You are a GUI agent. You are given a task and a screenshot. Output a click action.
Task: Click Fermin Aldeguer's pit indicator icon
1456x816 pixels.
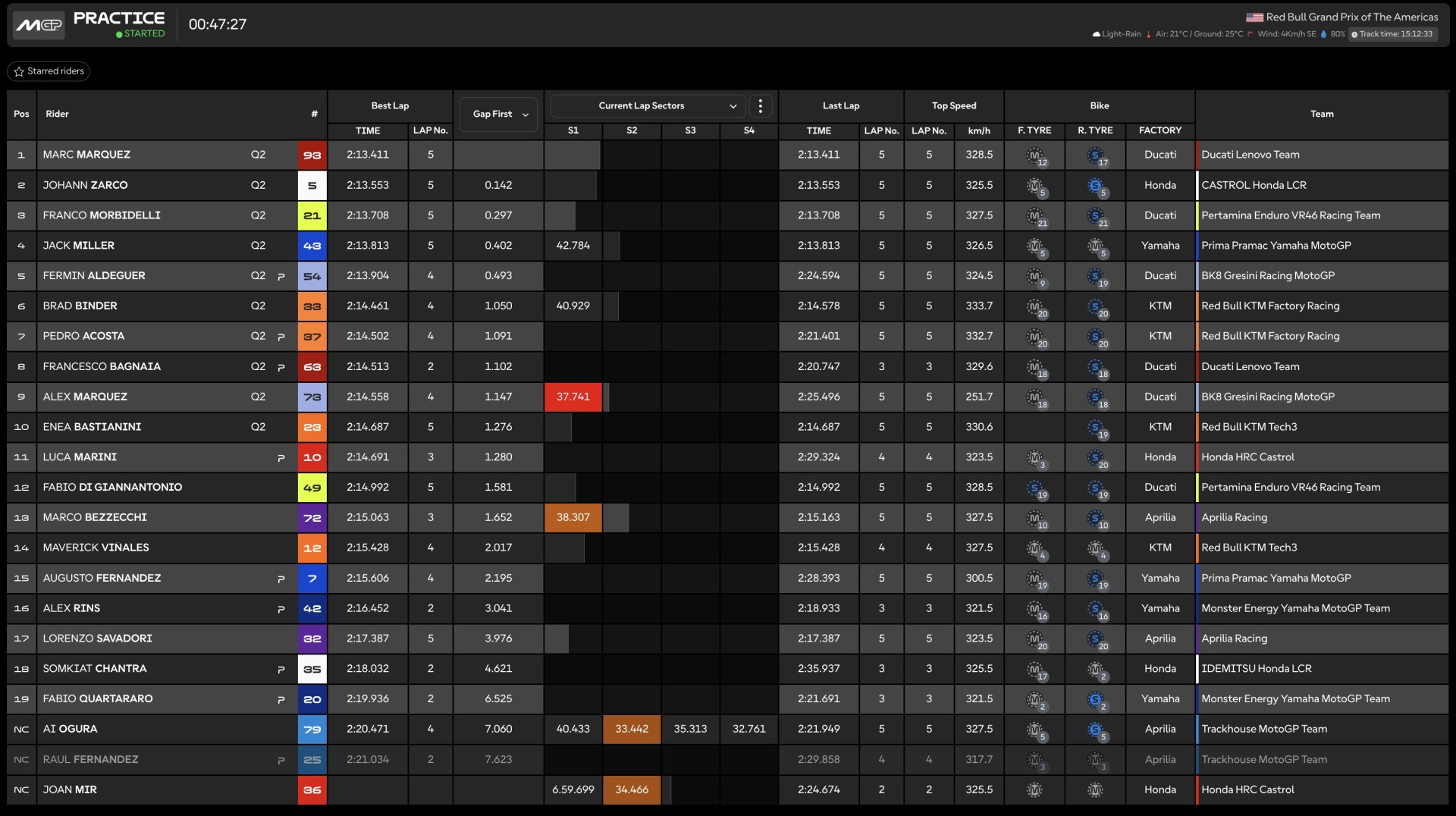pyautogui.click(x=281, y=277)
